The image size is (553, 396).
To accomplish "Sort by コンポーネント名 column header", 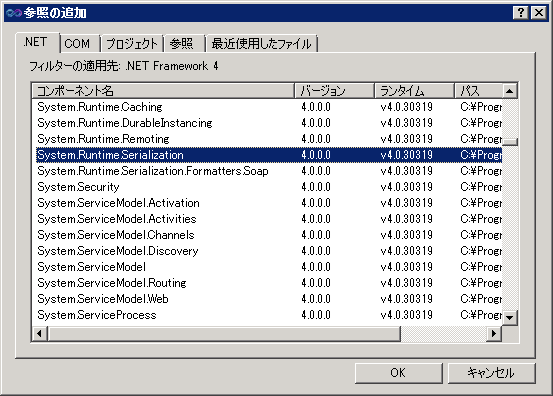I will click(x=163, y=91).
